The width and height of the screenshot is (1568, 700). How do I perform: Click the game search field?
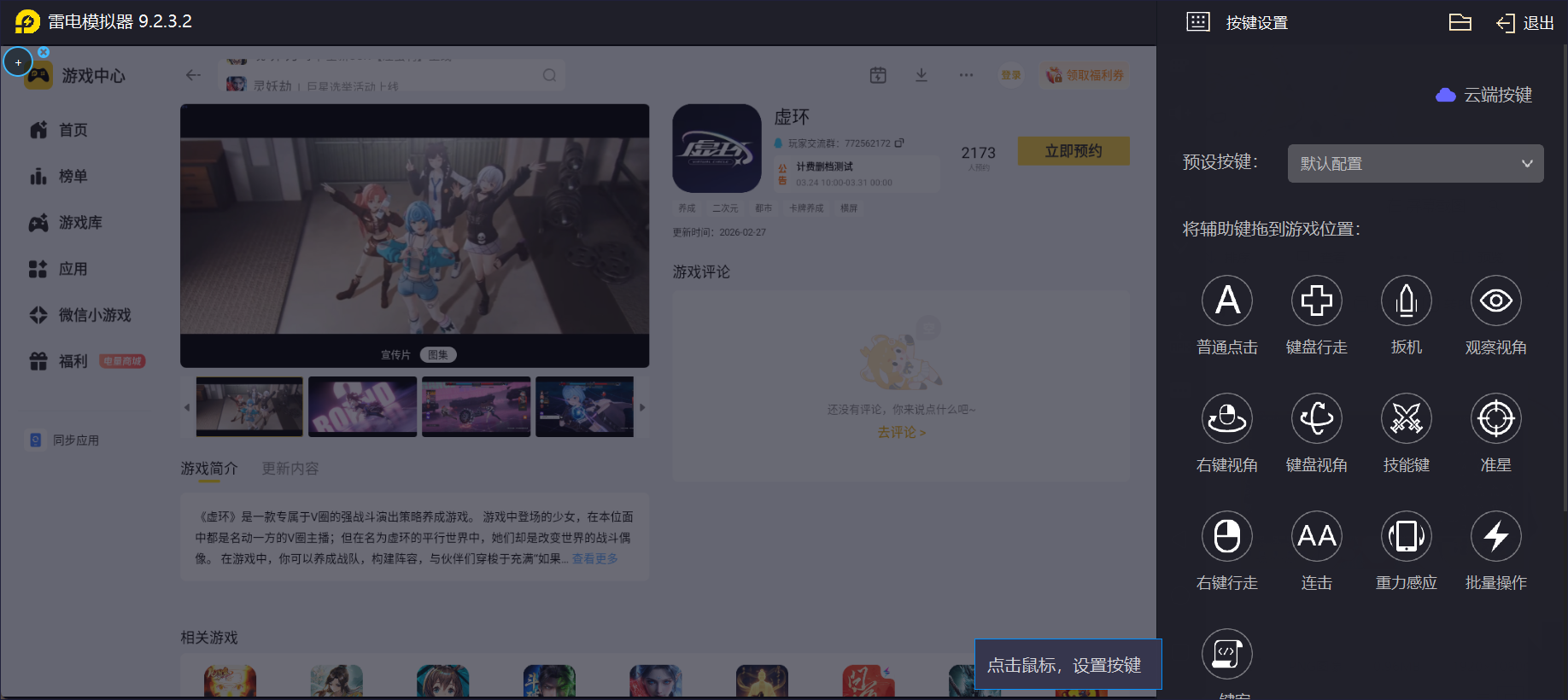[392, 75]
